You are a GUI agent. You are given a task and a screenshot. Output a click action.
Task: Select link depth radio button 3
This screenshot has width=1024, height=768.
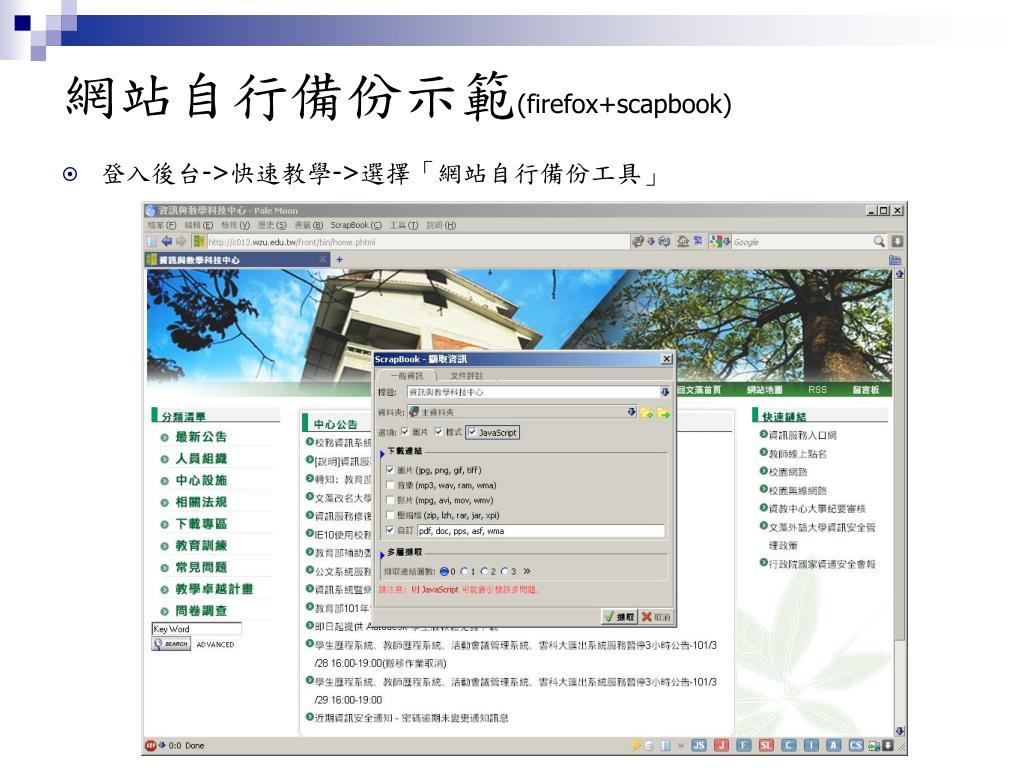[505, 571]
